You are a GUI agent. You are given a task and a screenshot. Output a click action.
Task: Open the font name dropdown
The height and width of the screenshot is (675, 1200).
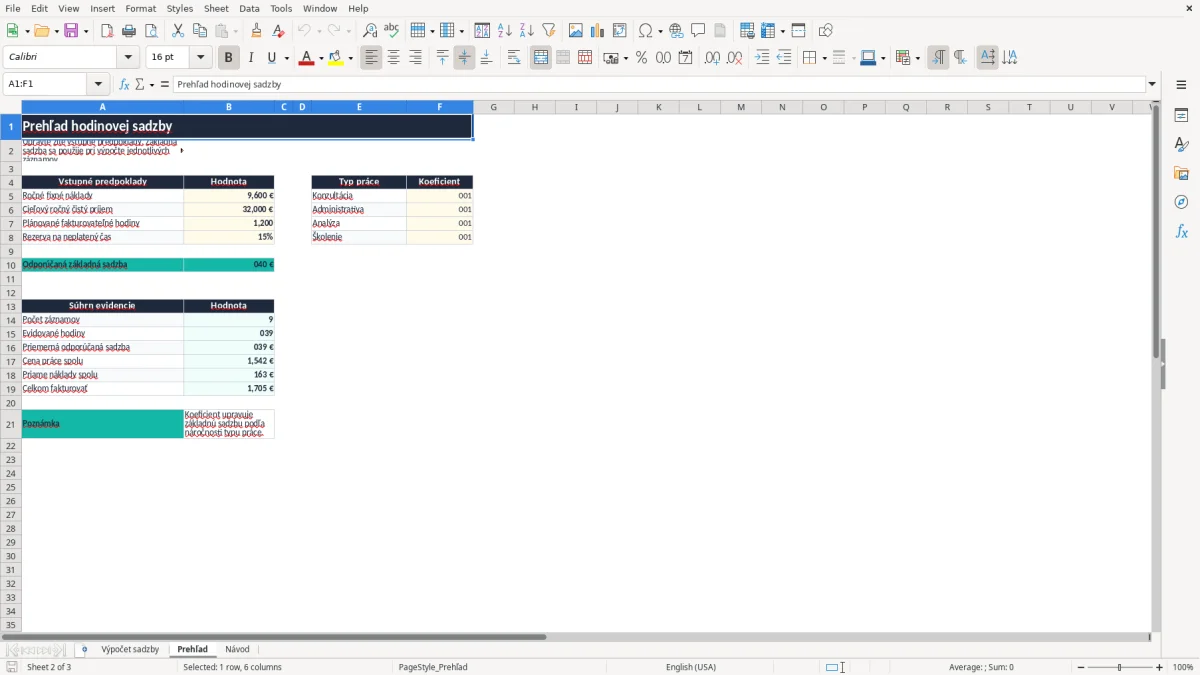[x=128, y=58]
